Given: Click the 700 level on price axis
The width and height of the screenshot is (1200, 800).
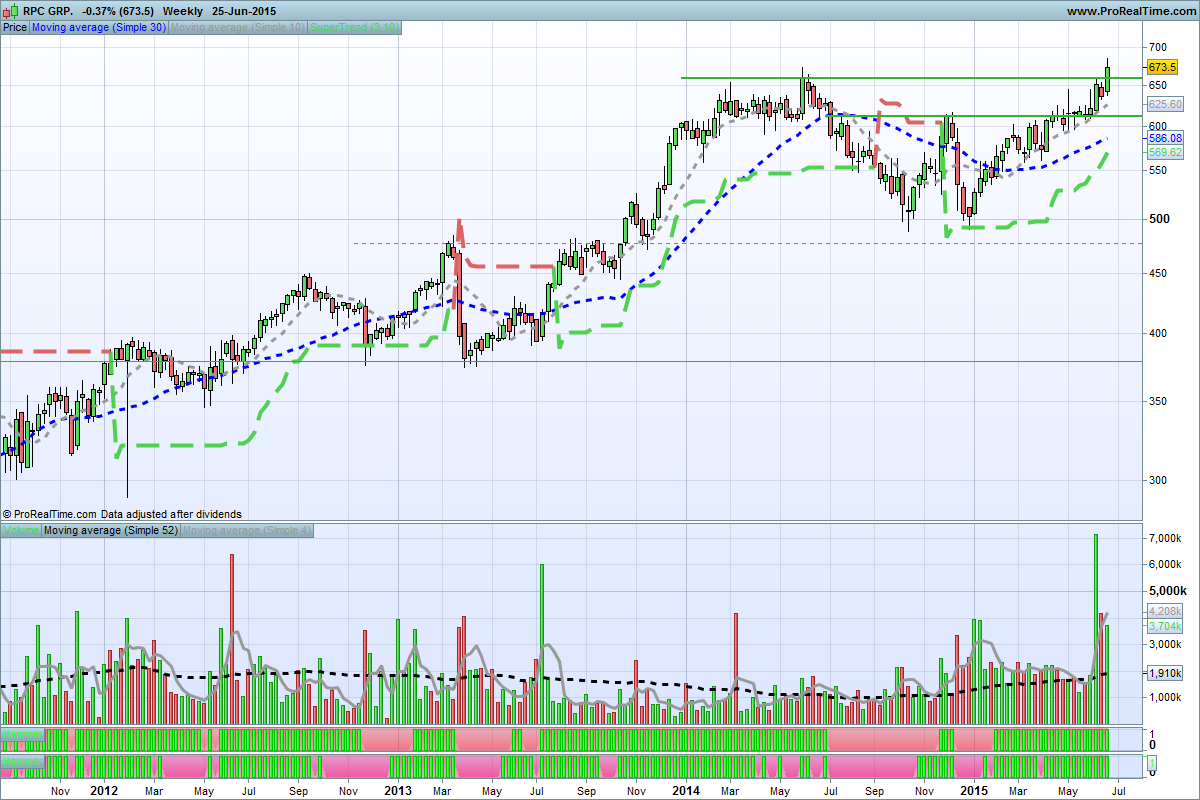Looking at the screenshot, I should click(1158, 47).
